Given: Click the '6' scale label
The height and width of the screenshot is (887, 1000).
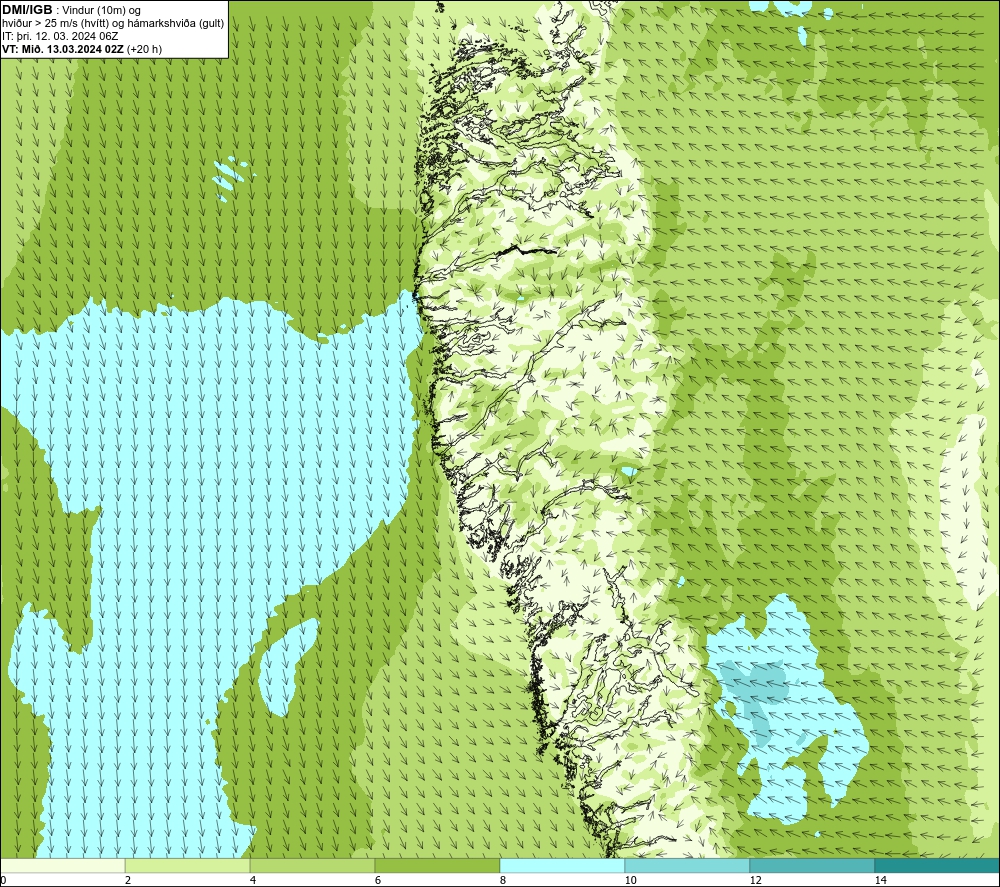Looking at the screenshot, I should [378, 880].
